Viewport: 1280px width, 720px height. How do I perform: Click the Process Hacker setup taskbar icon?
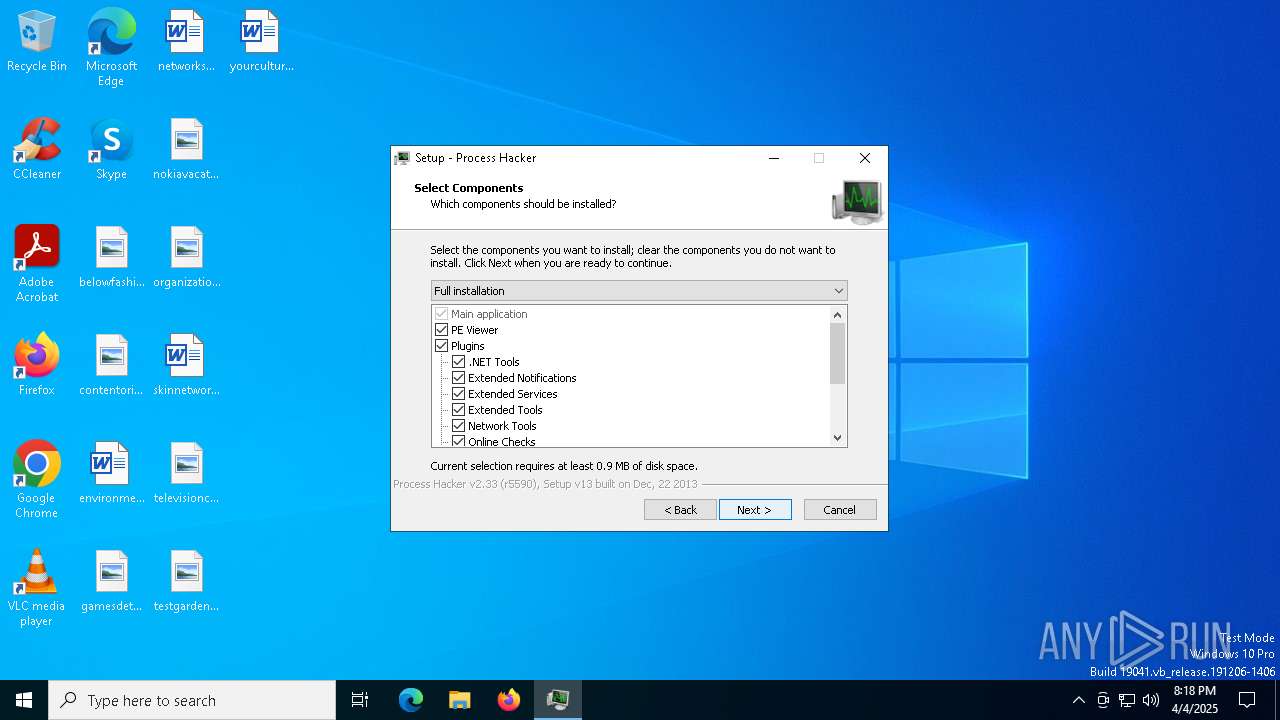pyautogui.click(x=557, y=700)
